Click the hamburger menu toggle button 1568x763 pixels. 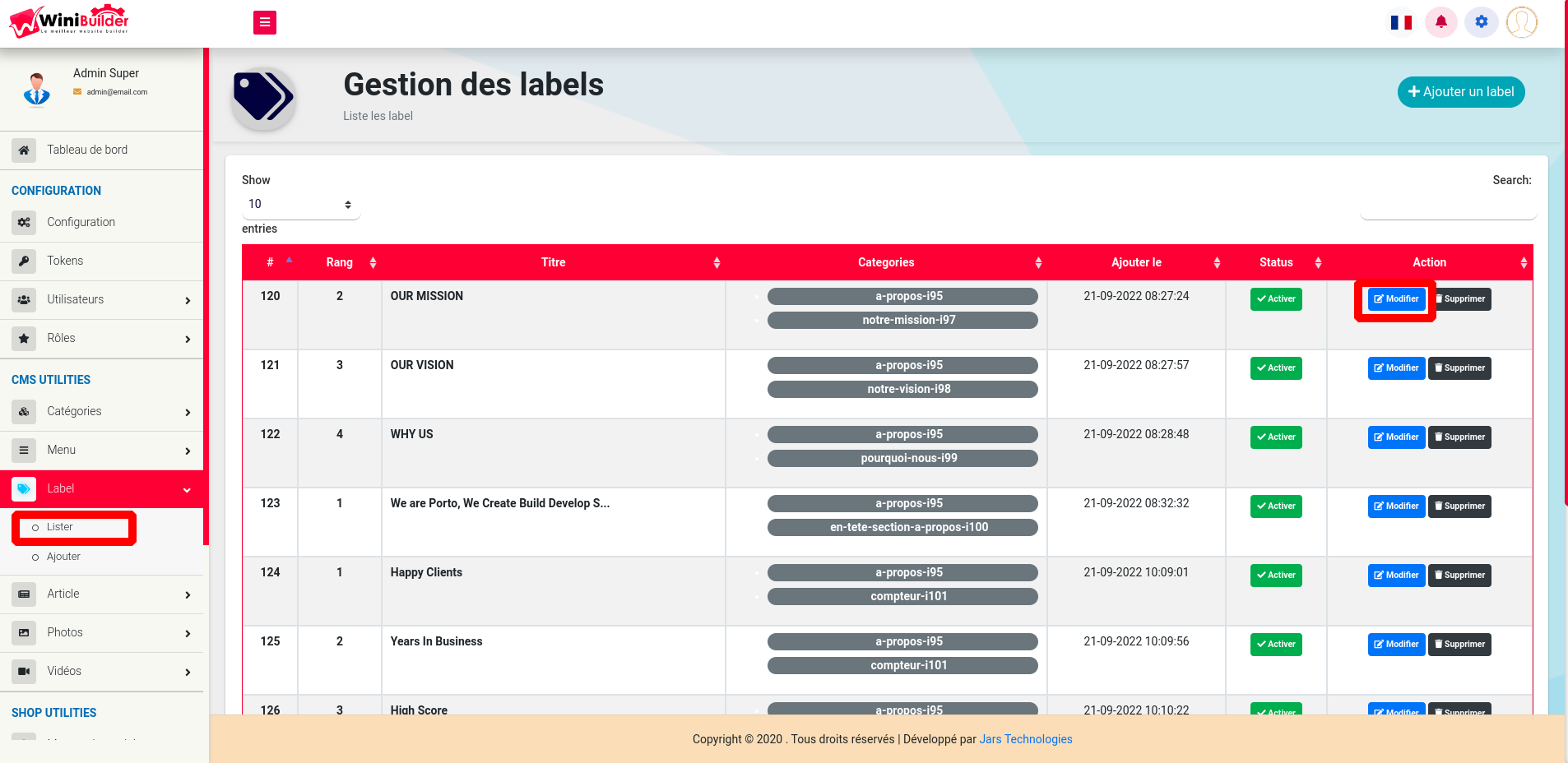point(265,22)
